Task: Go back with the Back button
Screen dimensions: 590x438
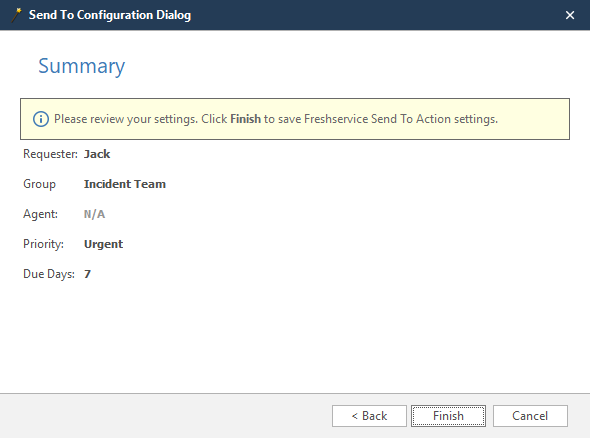Action: coord(369,416)
